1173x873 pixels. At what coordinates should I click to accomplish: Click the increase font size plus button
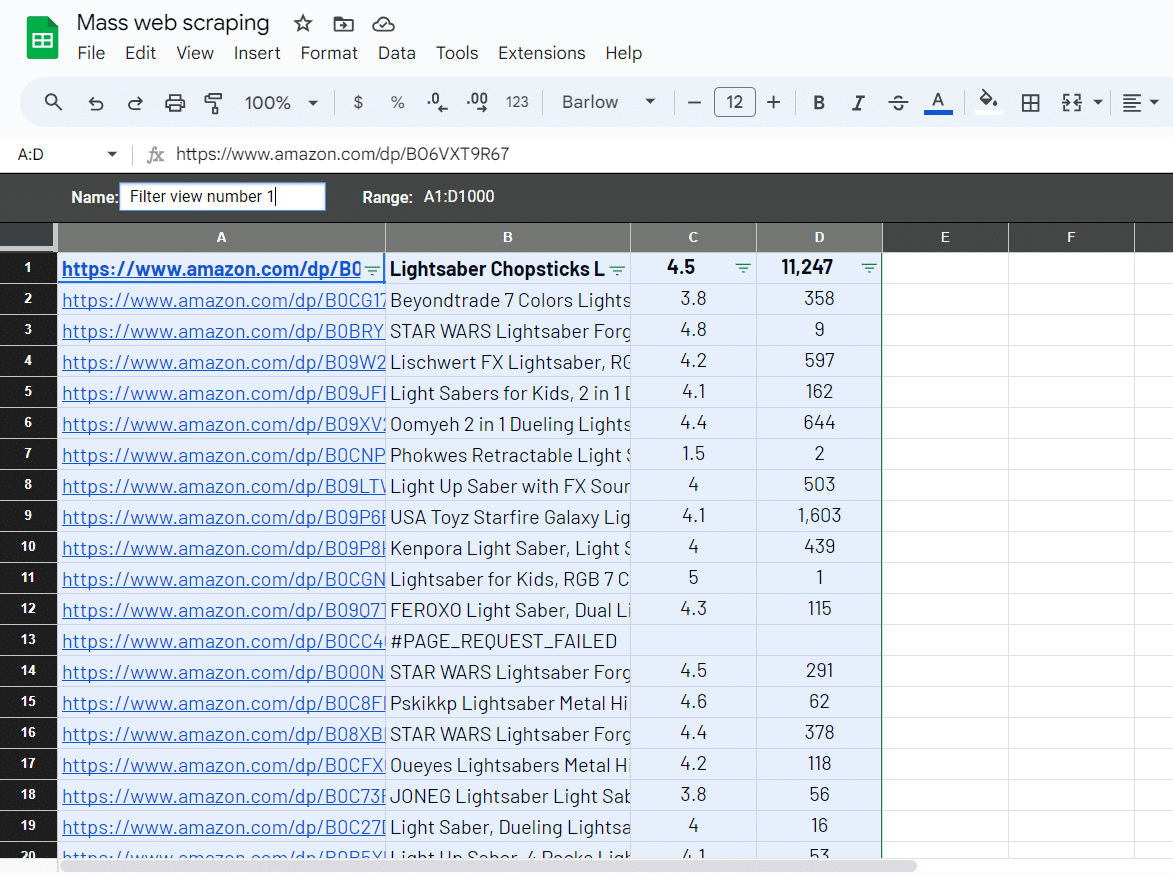[x=773, y=103]
